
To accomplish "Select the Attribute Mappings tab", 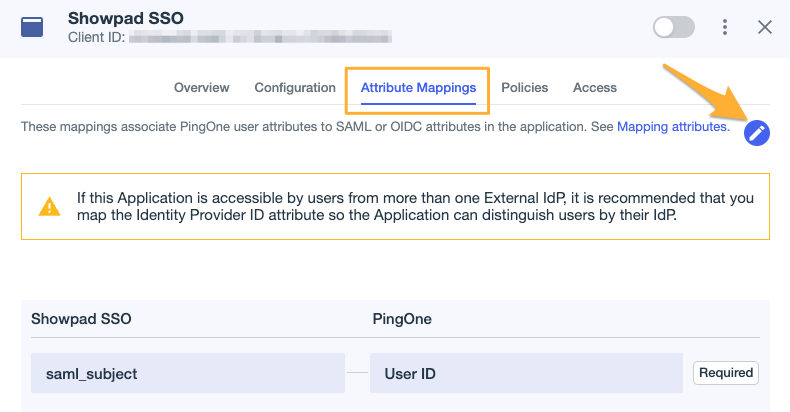I will pos(418,88).
